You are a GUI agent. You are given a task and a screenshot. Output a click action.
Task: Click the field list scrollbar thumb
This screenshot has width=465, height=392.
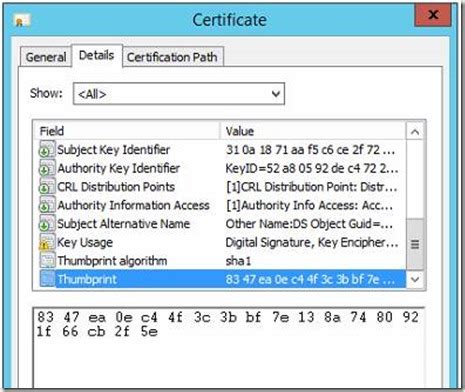pyautogui.click(x=415, y=244)
